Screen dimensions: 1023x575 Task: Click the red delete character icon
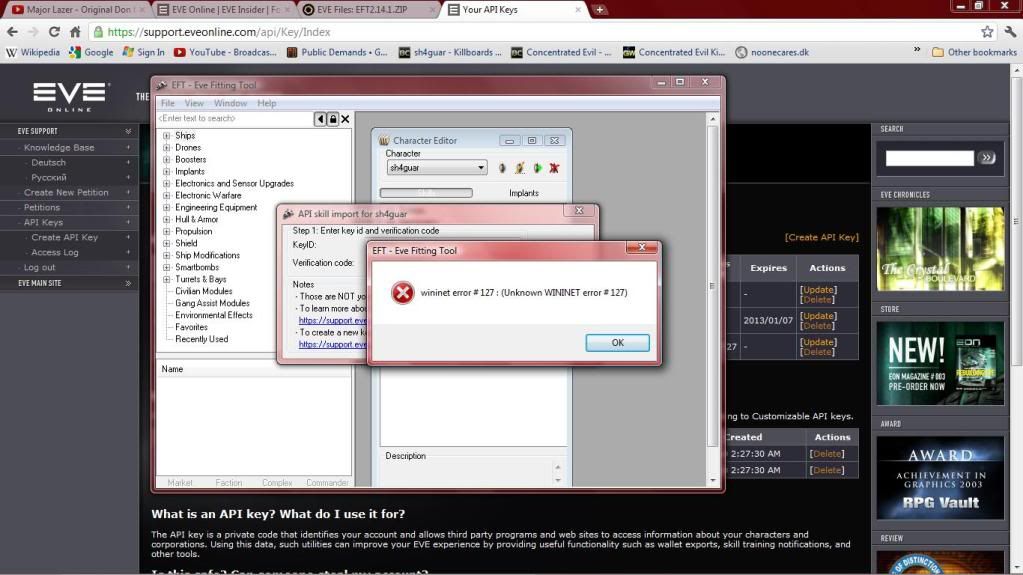tap(555, 168)
